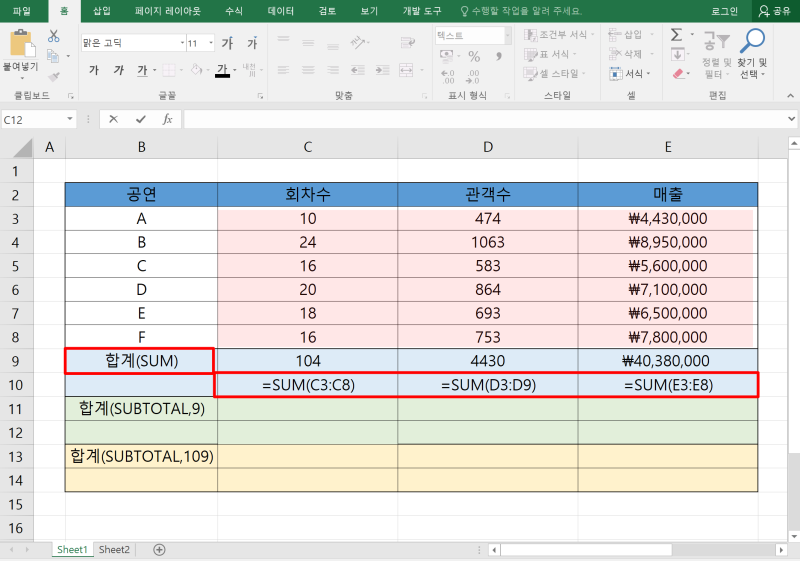Click the Format Painter brush icon
Viewport: 800px width, 561px height.
tap(54, 76)
